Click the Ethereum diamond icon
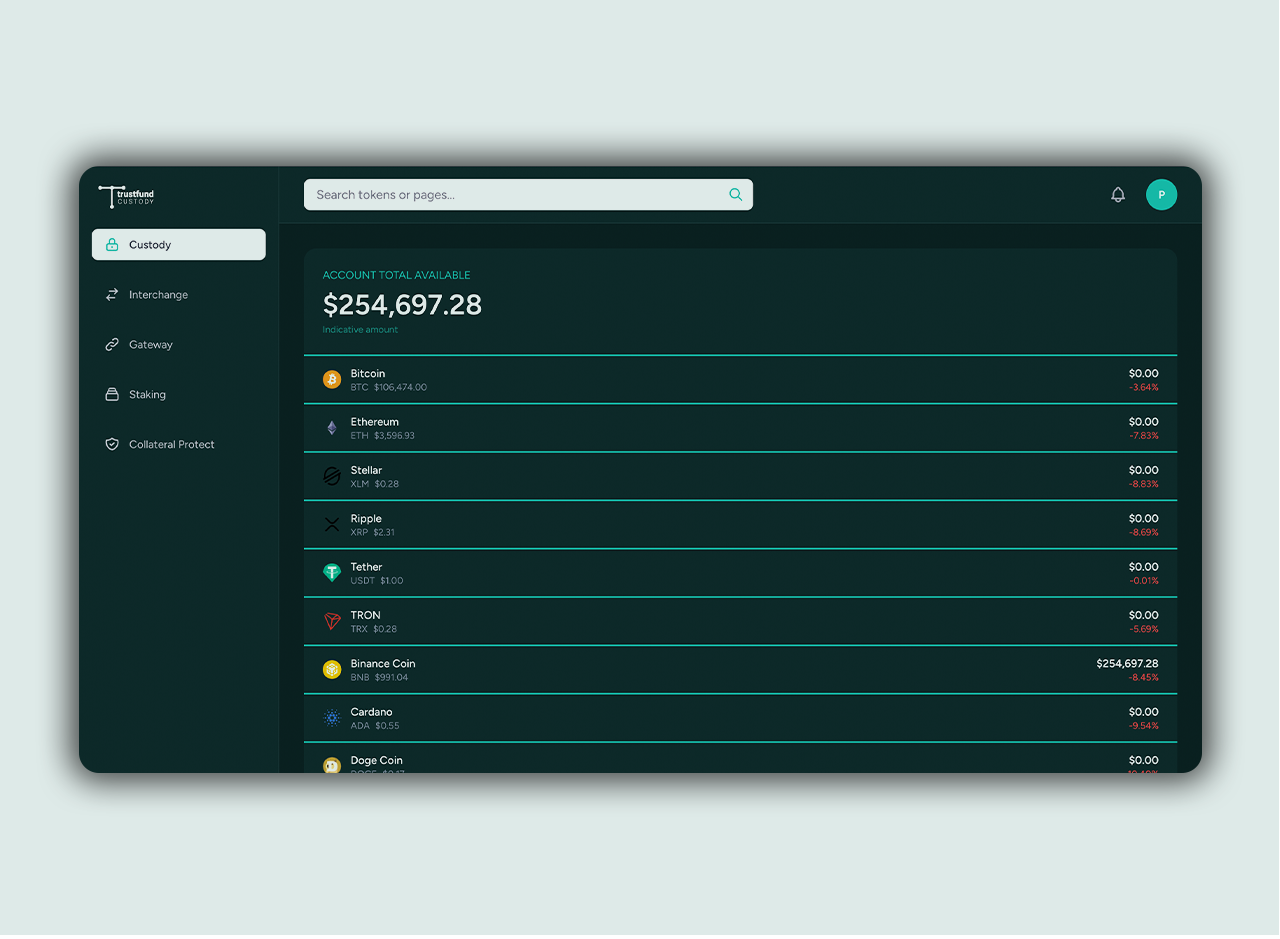 coord(332,428)
